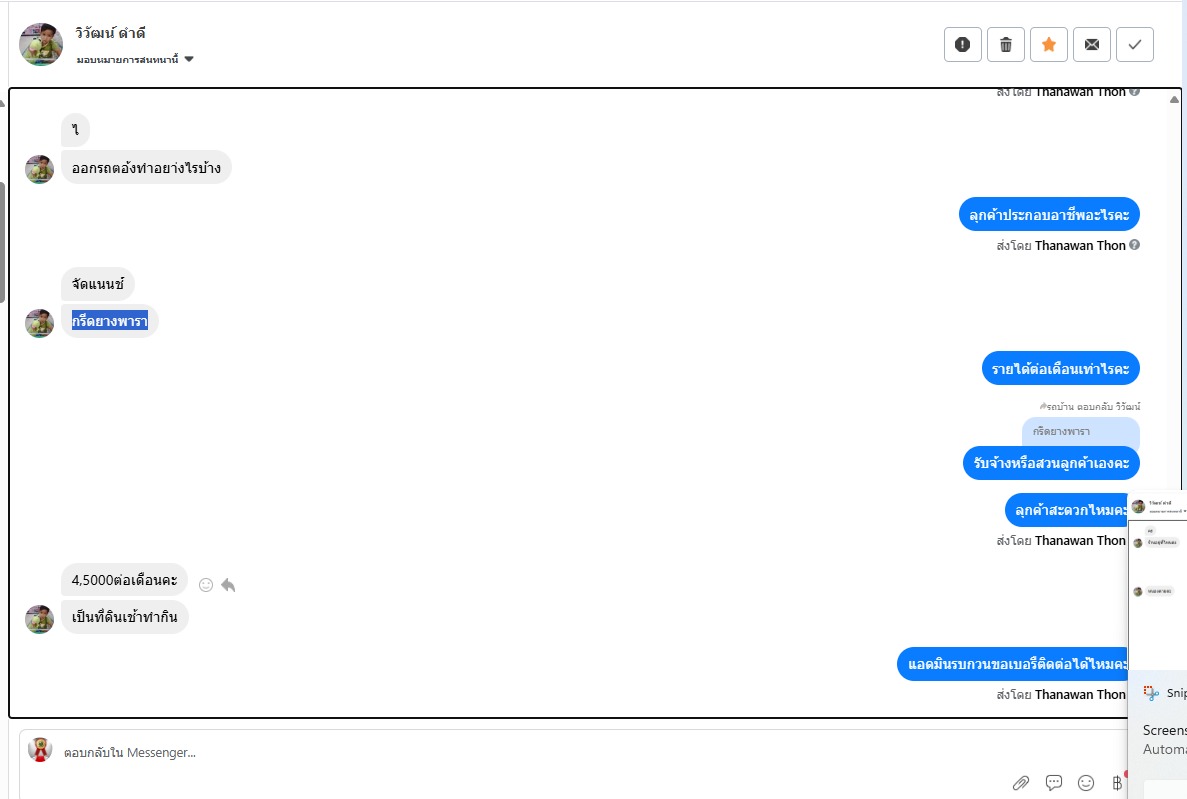Toggle the orange follow-up star
This screenshot has width=1187, height=799.
pyautogui.click(x=1048, y=44)
